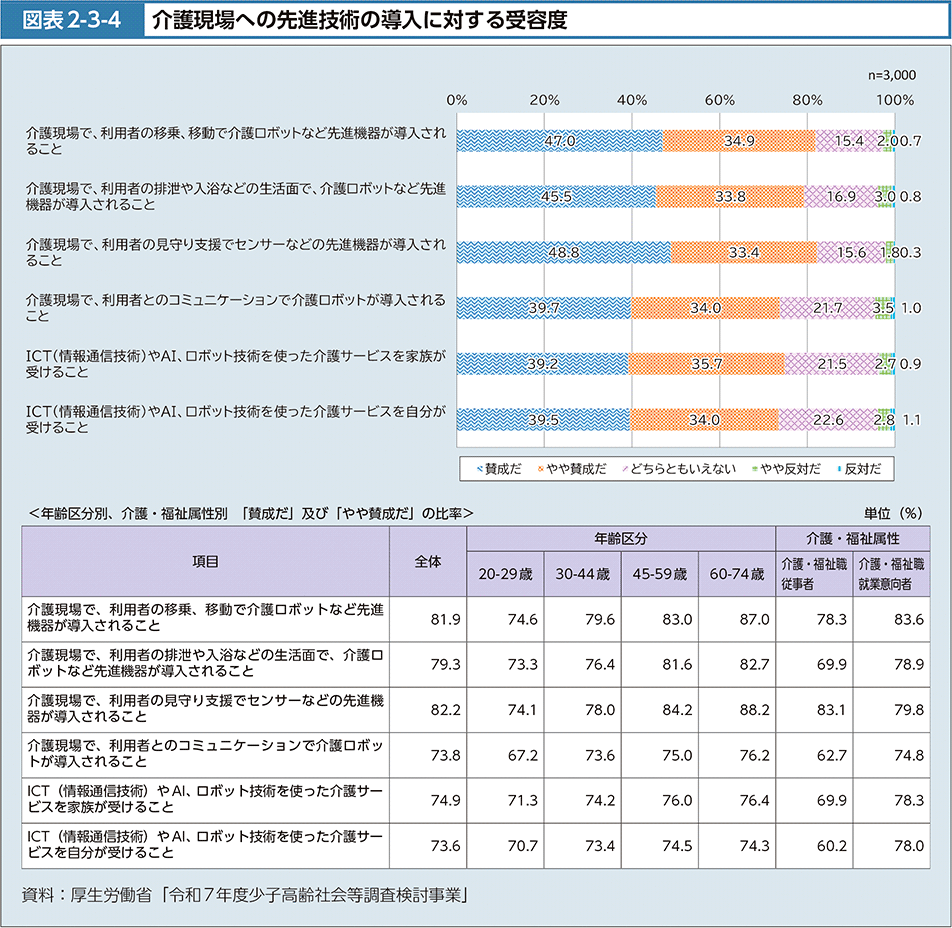
Task: Click the 20-29歳 column header
Action: pyautogui.click(x=505, y=574)
